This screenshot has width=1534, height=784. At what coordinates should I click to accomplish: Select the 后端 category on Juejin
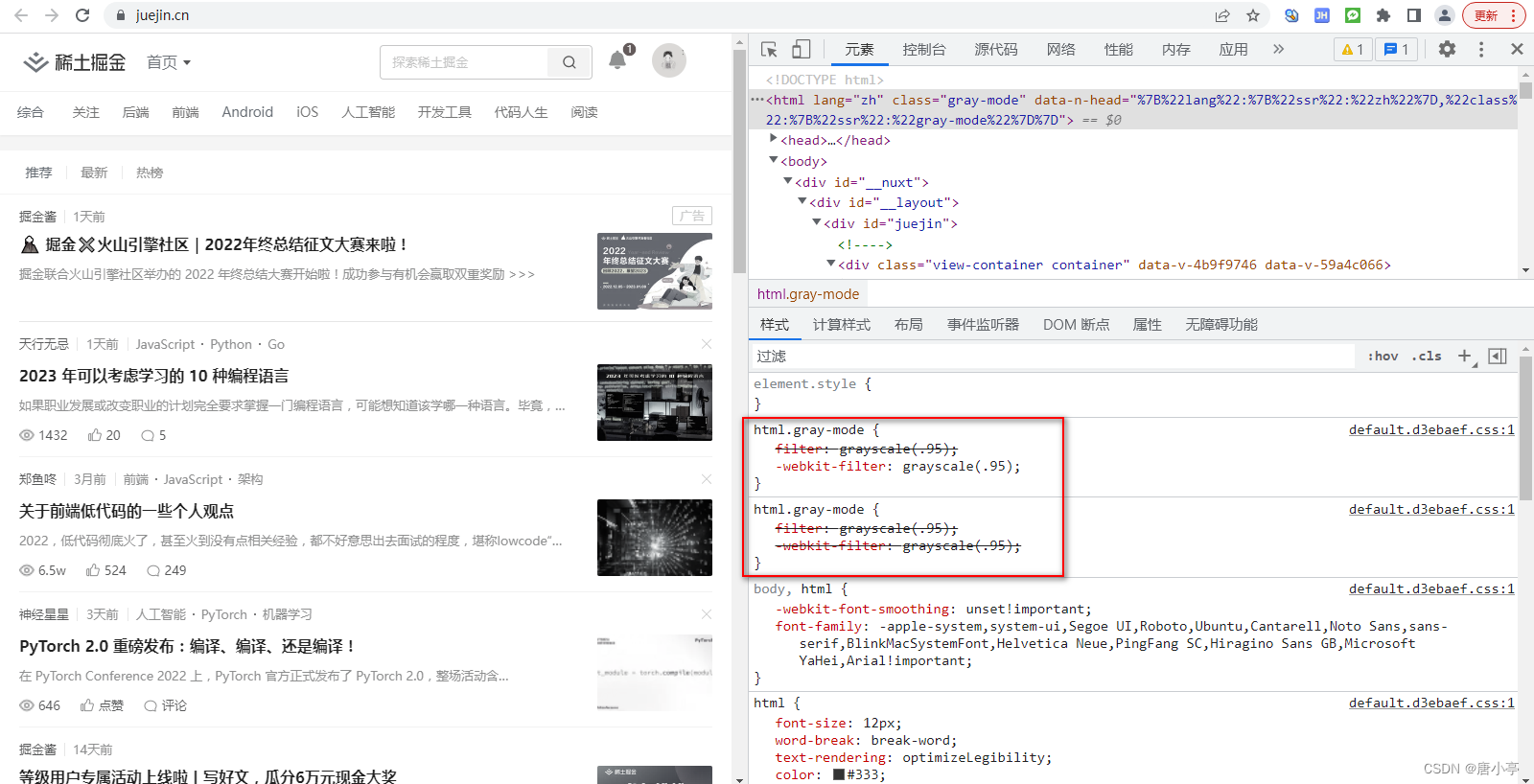click(136, 112)
